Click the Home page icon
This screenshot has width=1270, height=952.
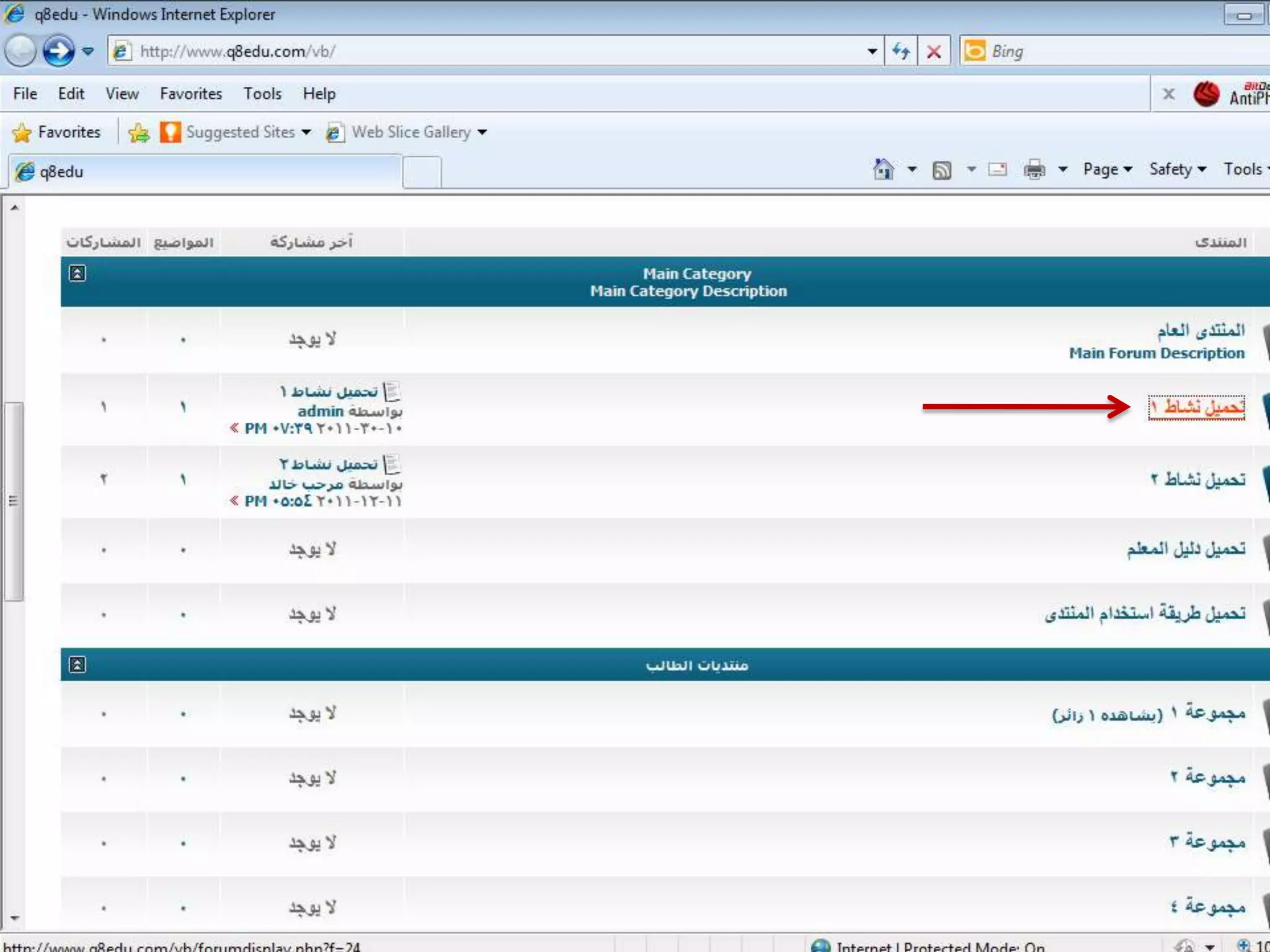coord(884,169)
